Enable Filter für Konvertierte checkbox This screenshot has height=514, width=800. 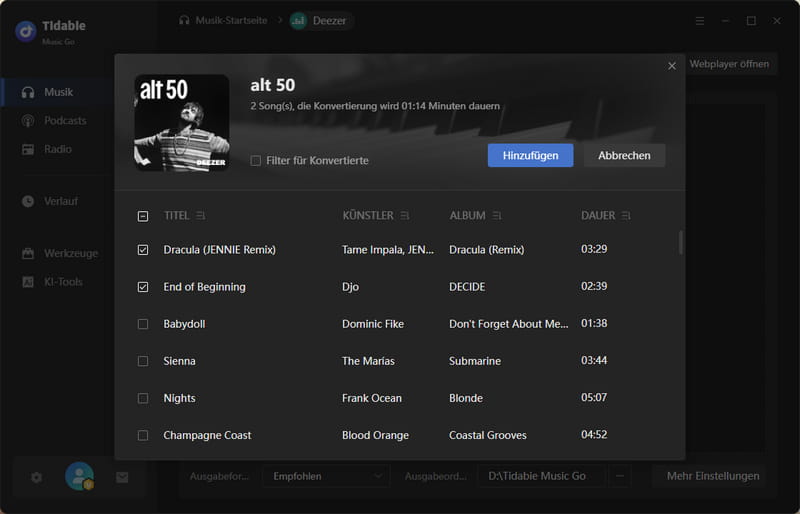[x=256, y=161]
